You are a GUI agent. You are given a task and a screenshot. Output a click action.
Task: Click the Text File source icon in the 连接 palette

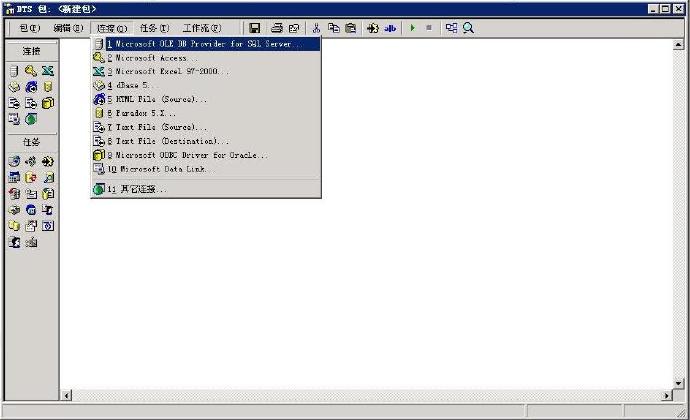pyautogui.click(x=14, y=103)
